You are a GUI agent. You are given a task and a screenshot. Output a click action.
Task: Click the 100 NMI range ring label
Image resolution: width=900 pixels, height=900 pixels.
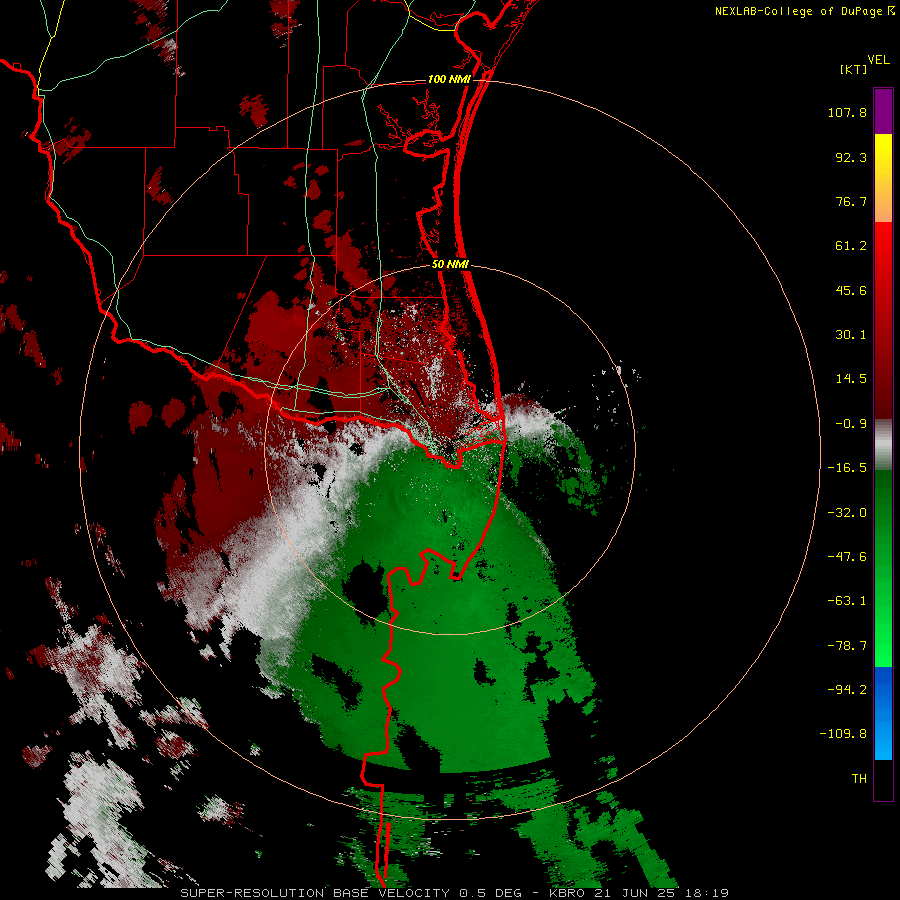click(x=449, y=79)
